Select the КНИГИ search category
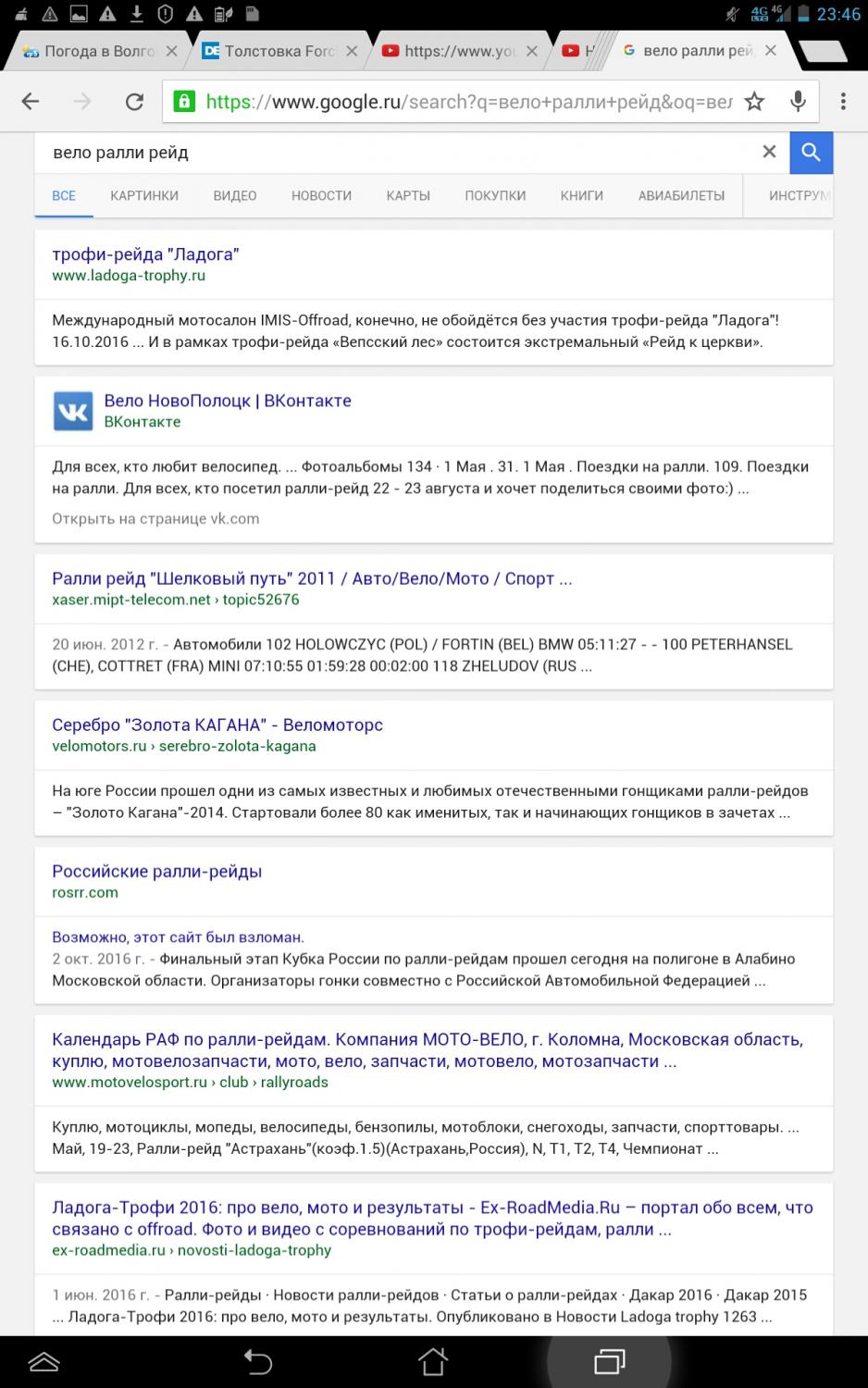Viewport: 868px width, 1388px height. [581, 196]
